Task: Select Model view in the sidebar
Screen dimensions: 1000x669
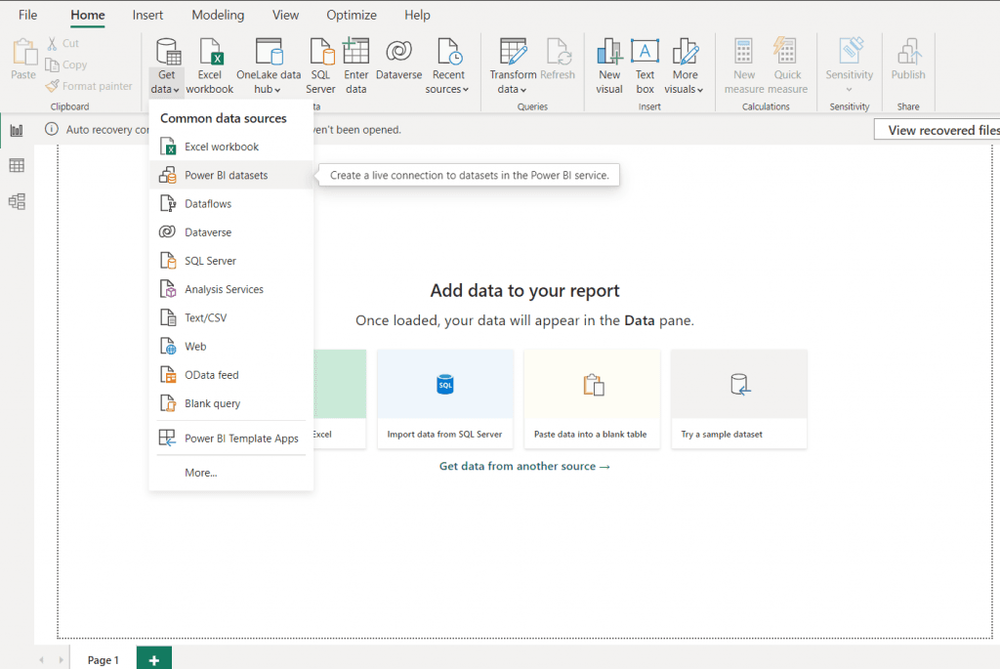Action: click(15, 201)
